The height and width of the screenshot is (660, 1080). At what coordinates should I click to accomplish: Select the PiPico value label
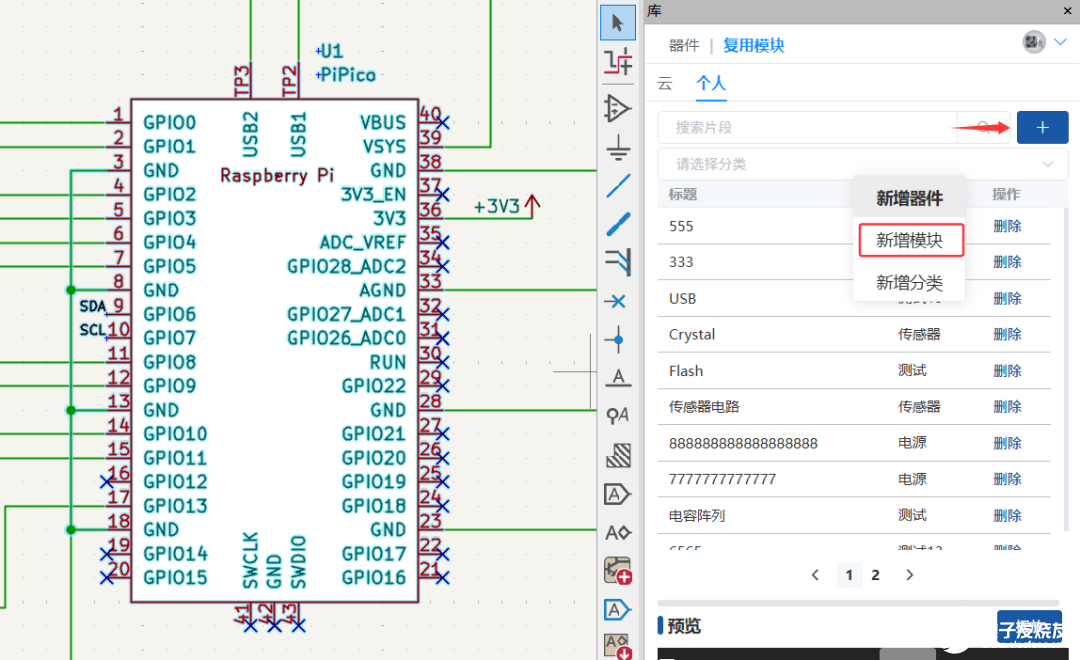coord(348,74)
